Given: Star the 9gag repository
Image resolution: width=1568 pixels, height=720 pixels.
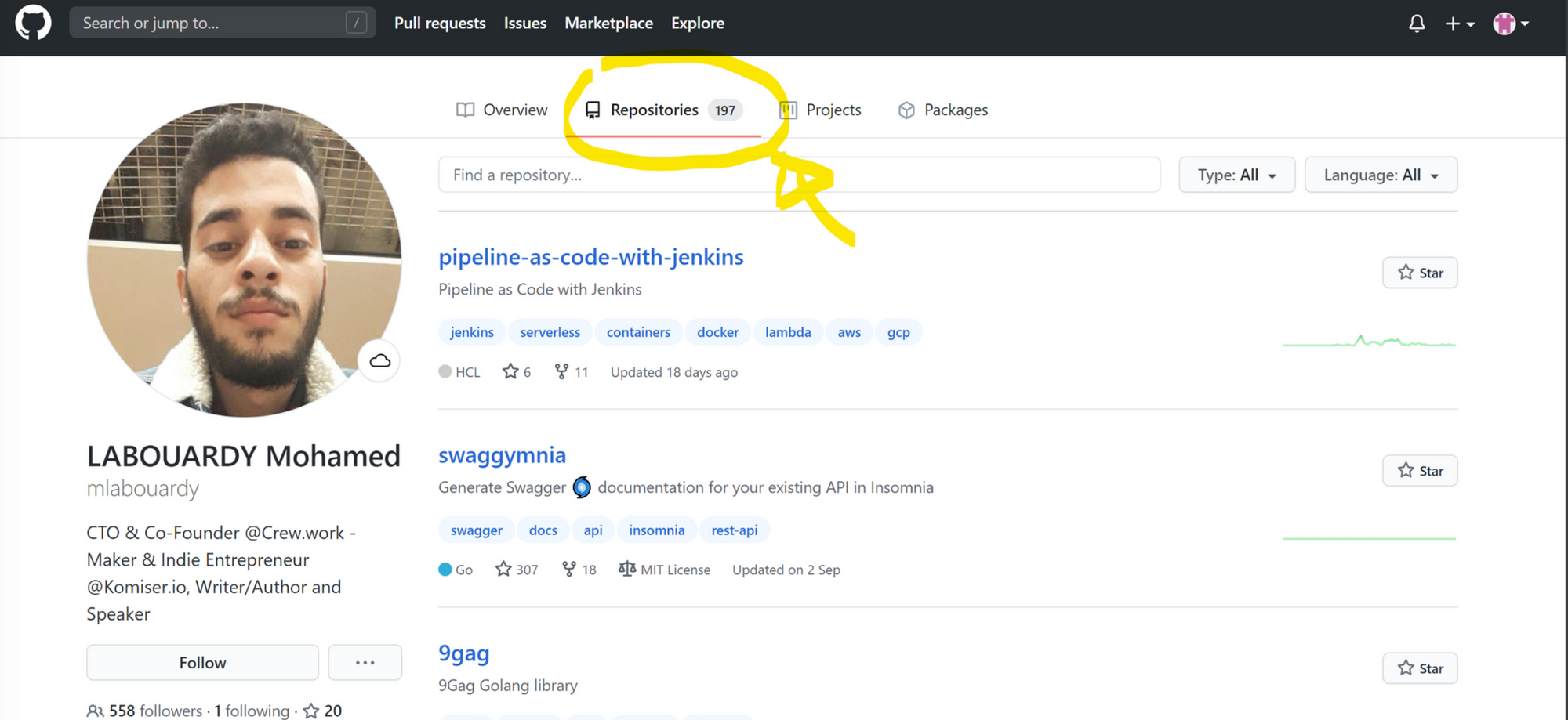Looking at the screenshot, I should pyautogui.click(x=1420, y=668).
